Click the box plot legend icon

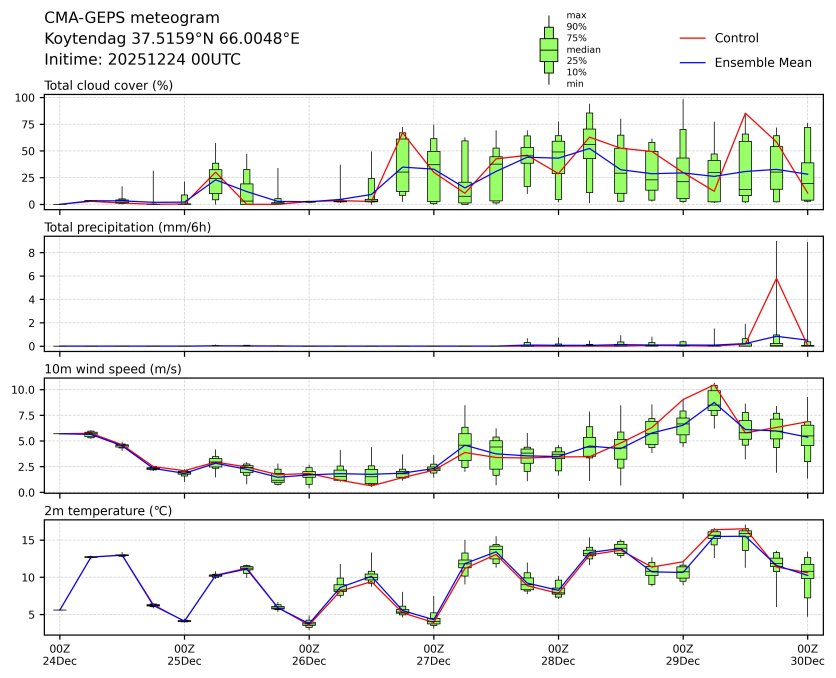pos(548,50)
